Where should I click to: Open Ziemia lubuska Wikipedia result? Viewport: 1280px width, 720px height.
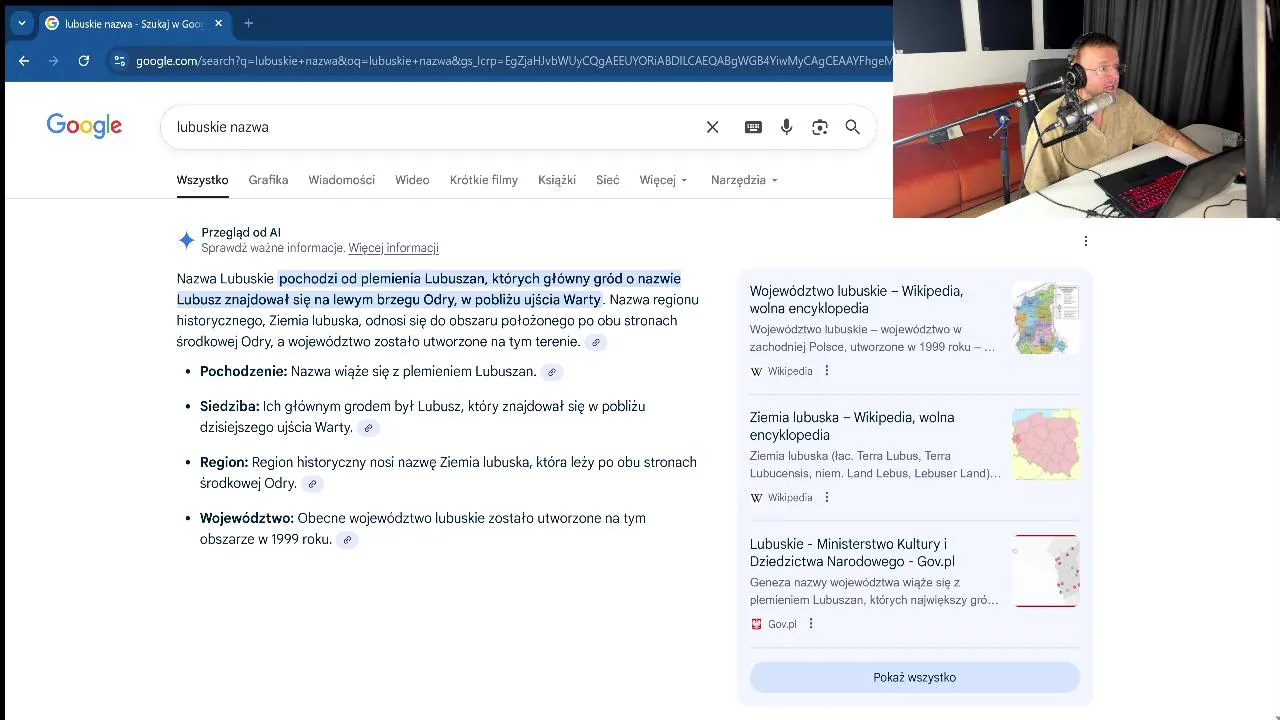tap(852, 426)
